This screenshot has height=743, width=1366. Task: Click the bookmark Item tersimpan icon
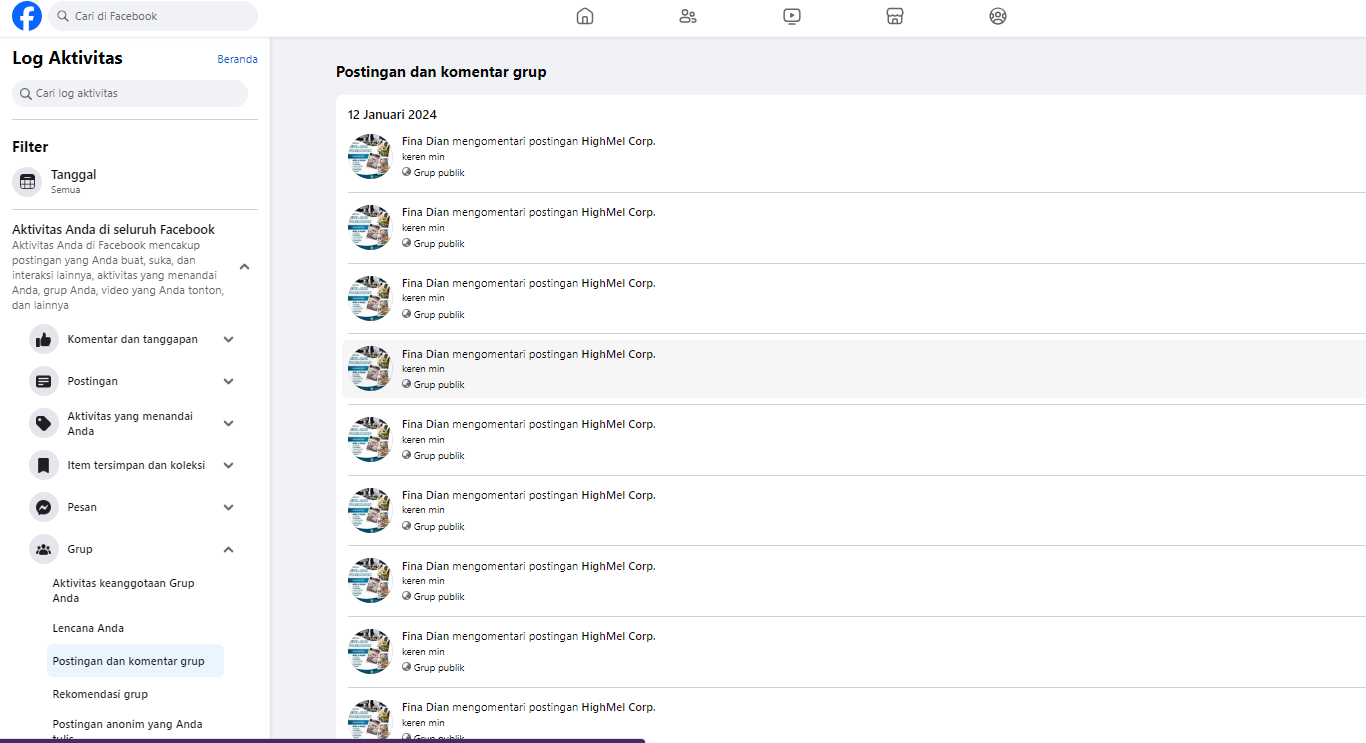click(44, 466)
